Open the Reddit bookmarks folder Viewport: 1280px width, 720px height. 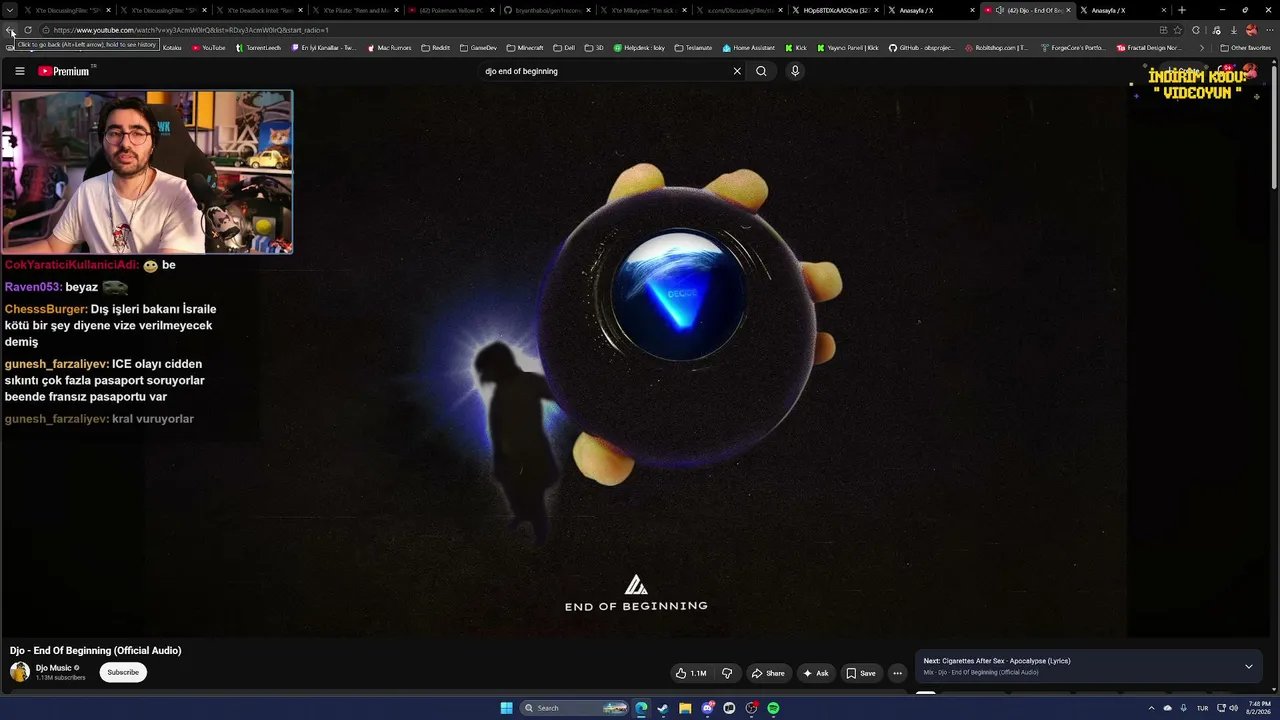[436, 48]
